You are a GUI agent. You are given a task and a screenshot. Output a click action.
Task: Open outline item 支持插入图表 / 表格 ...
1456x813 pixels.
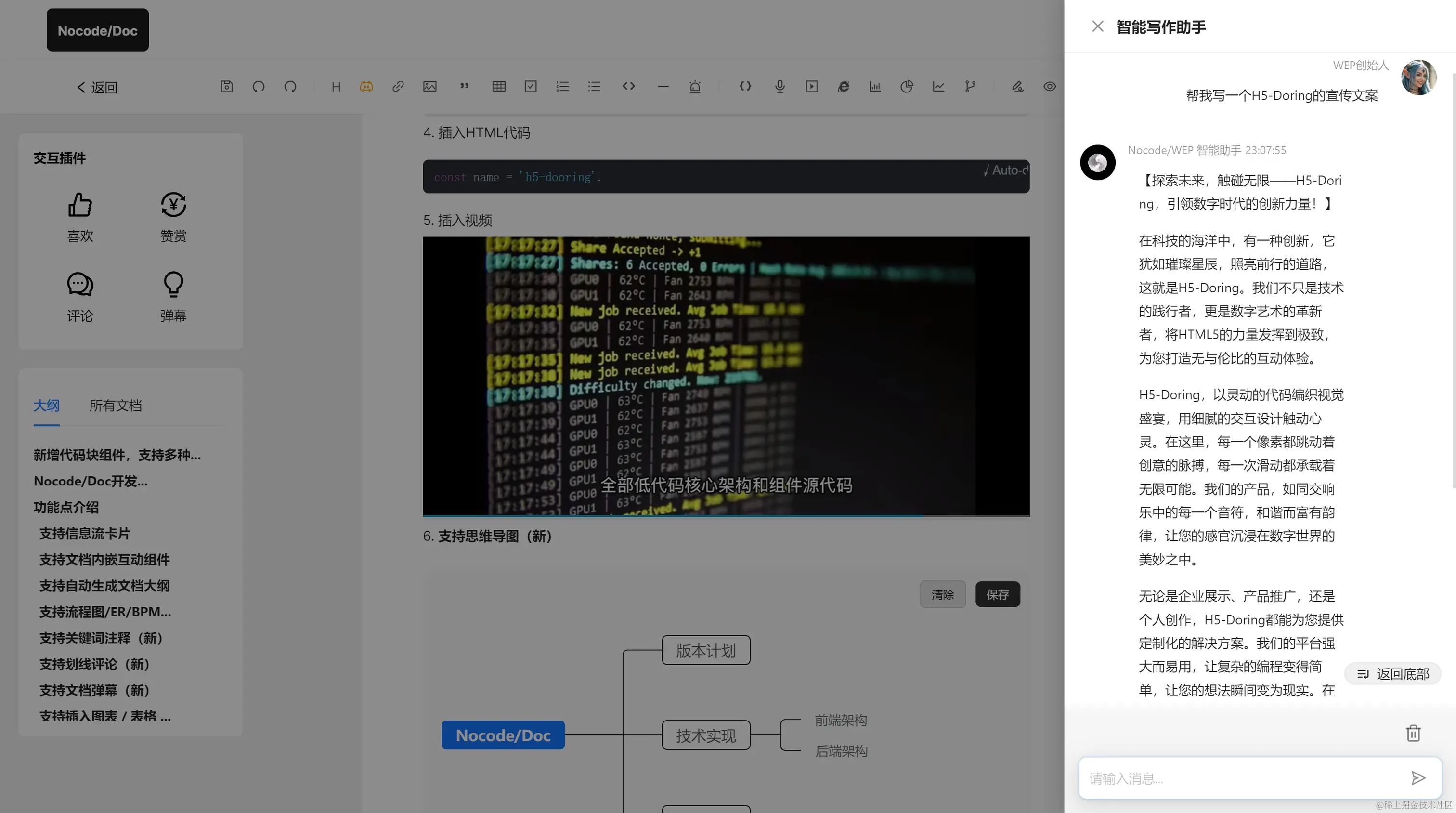click(104, 716)
